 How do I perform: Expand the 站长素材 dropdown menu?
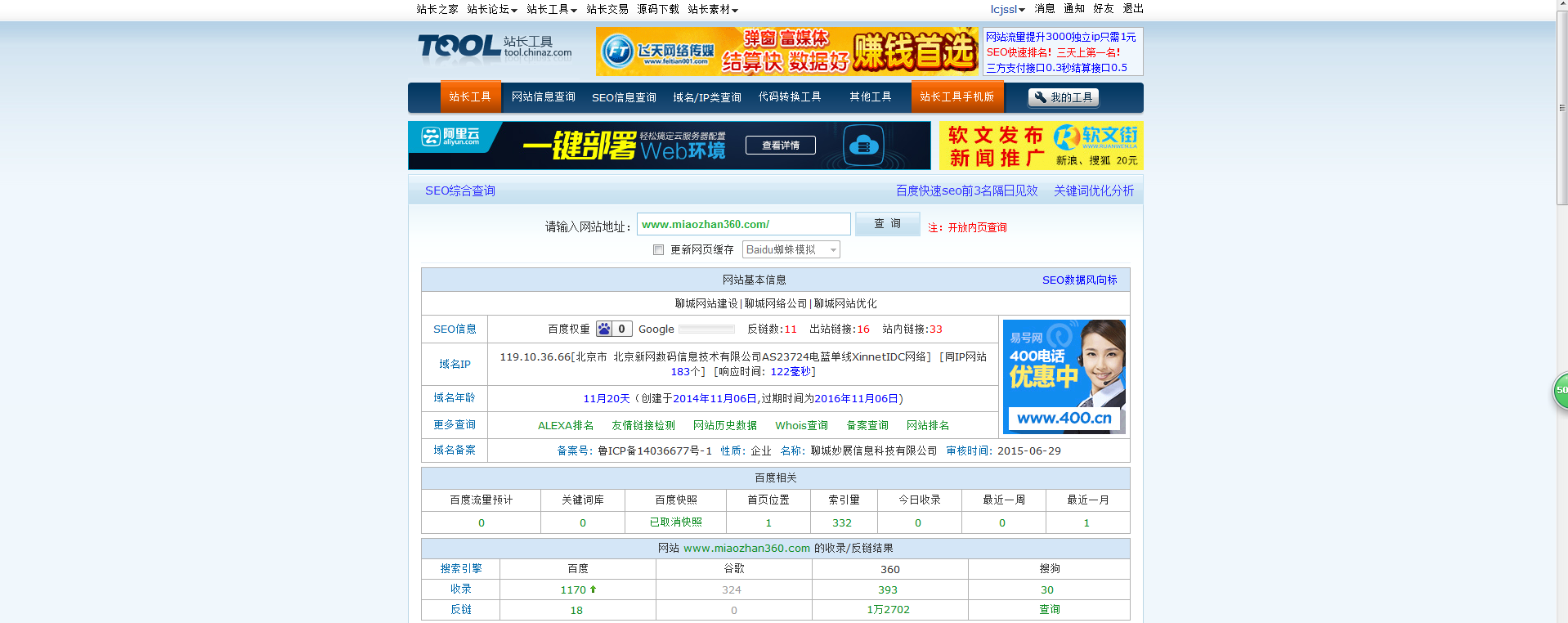point(713,10)
